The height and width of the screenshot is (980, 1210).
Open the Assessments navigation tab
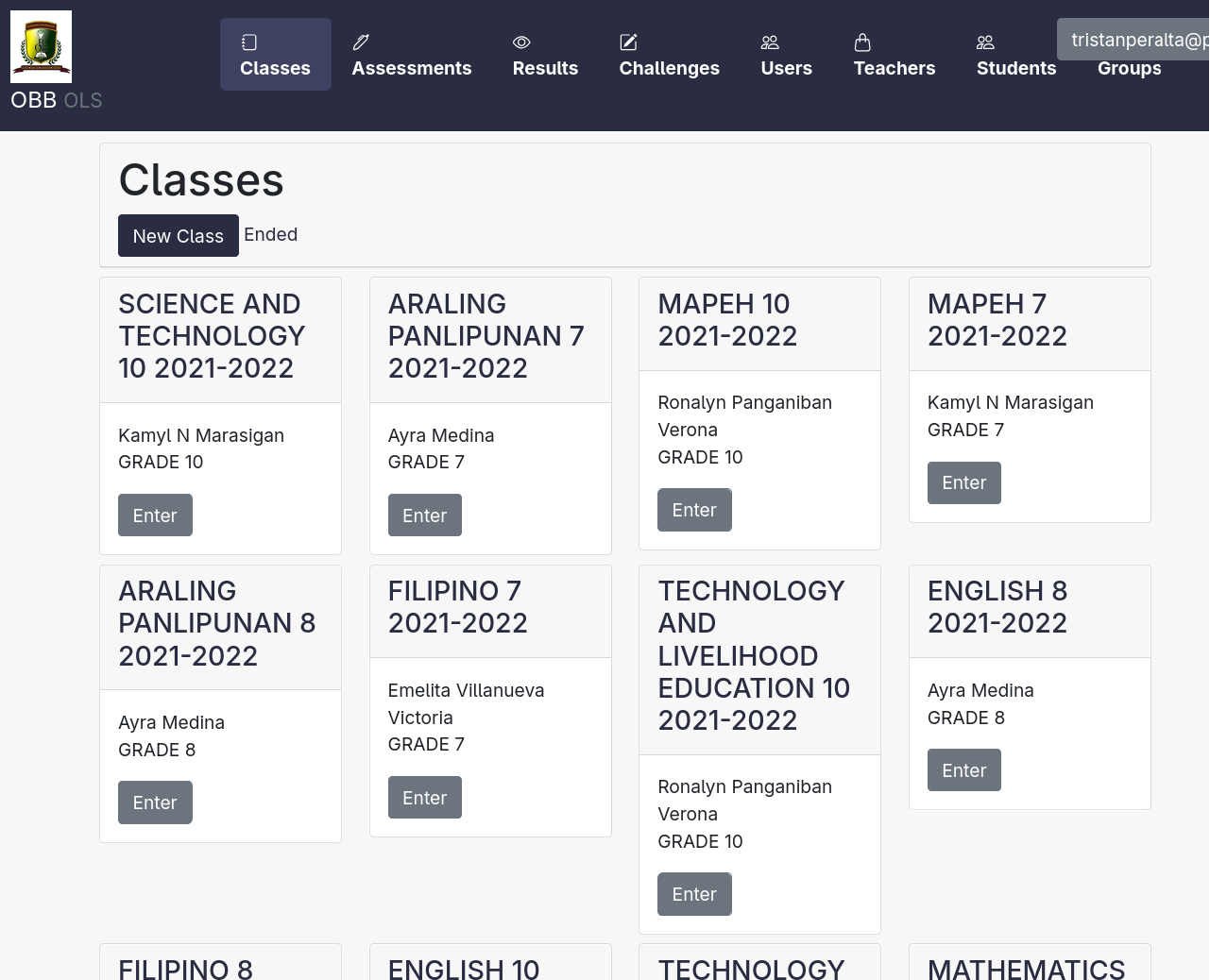pos(411,68)
